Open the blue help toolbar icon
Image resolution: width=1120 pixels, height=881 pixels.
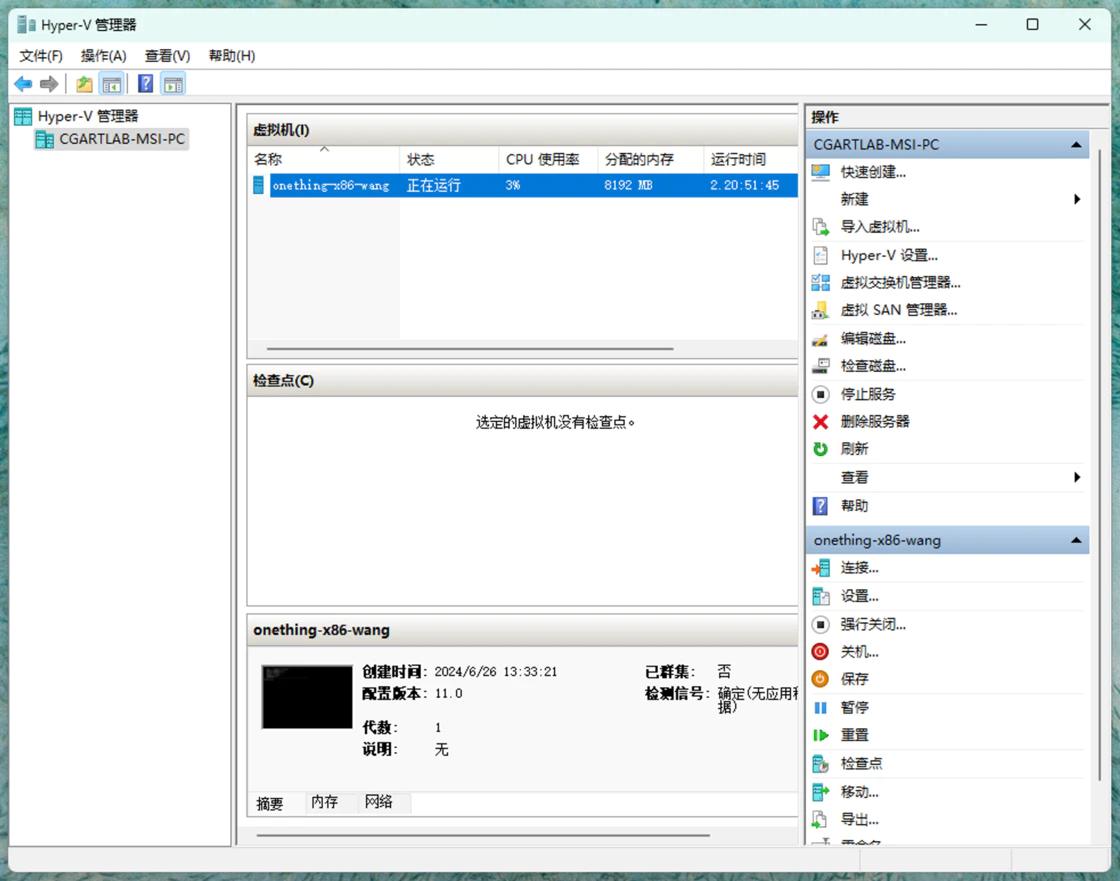[145, 84]
